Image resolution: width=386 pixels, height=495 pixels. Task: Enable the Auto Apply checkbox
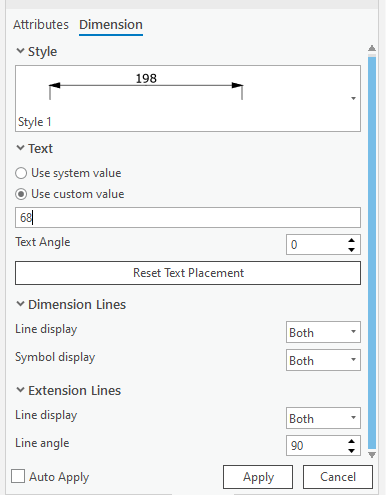(18, 476)
